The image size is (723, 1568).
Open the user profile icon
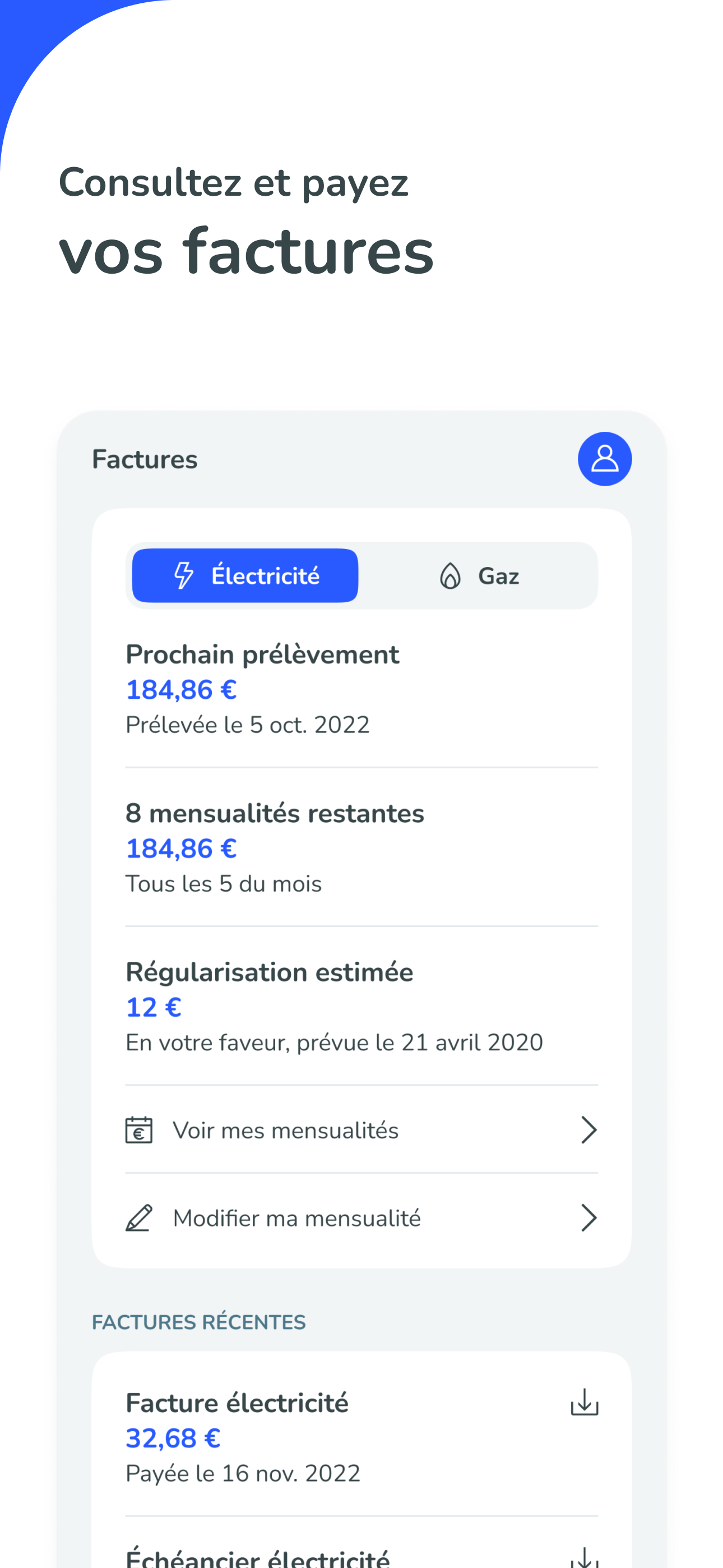604,459
